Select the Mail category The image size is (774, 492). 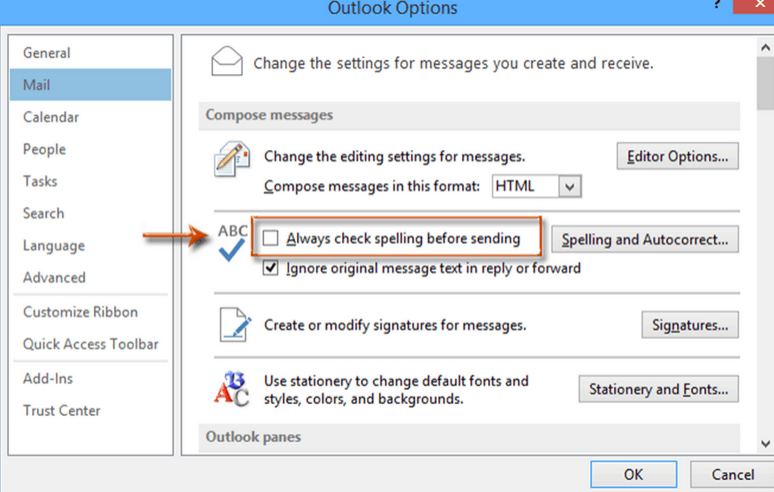click(x=90, y=85)
